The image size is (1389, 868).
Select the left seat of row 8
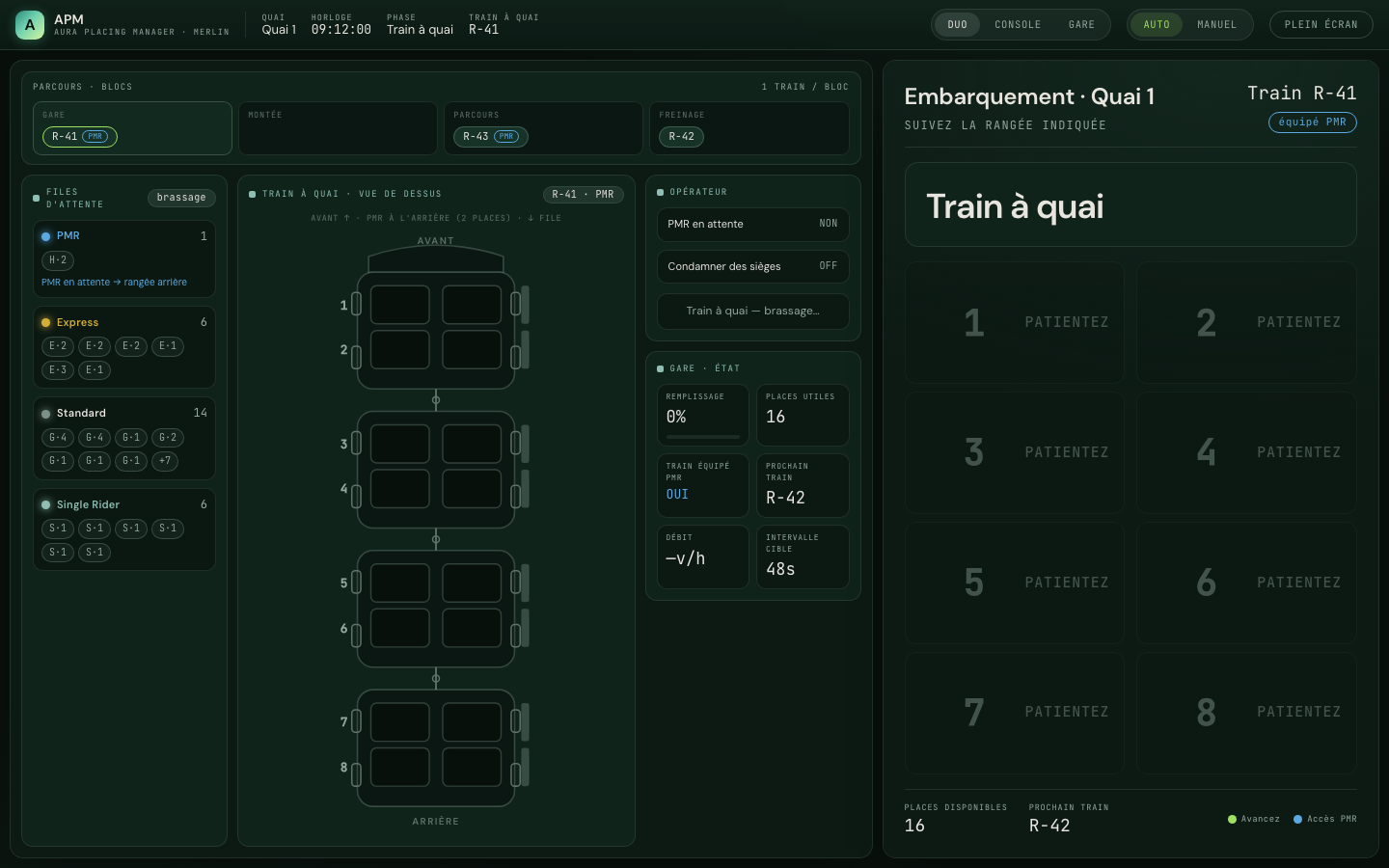pyautogui.click(x=400, y=768)
